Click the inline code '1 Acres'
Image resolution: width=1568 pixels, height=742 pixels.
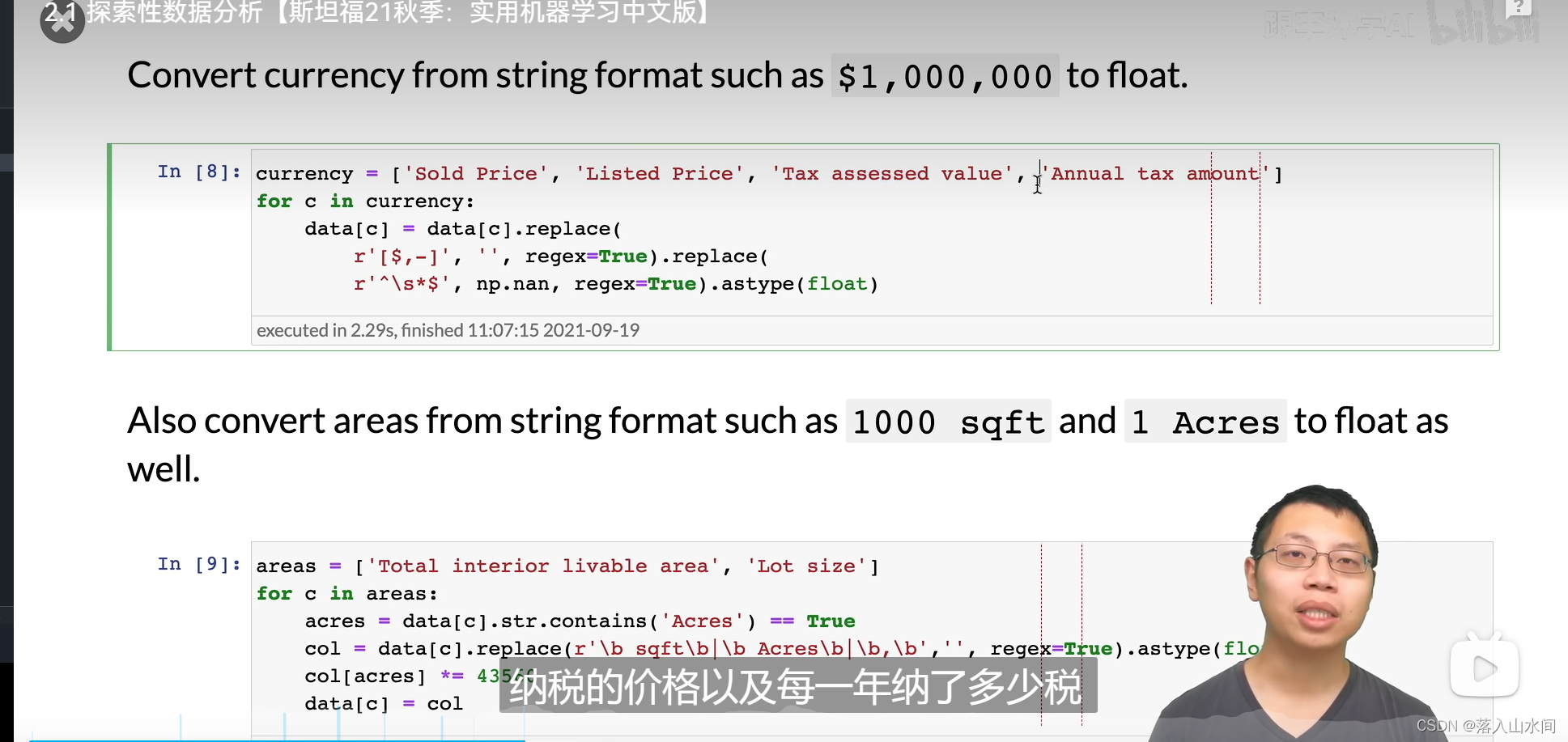point(1205,422)
